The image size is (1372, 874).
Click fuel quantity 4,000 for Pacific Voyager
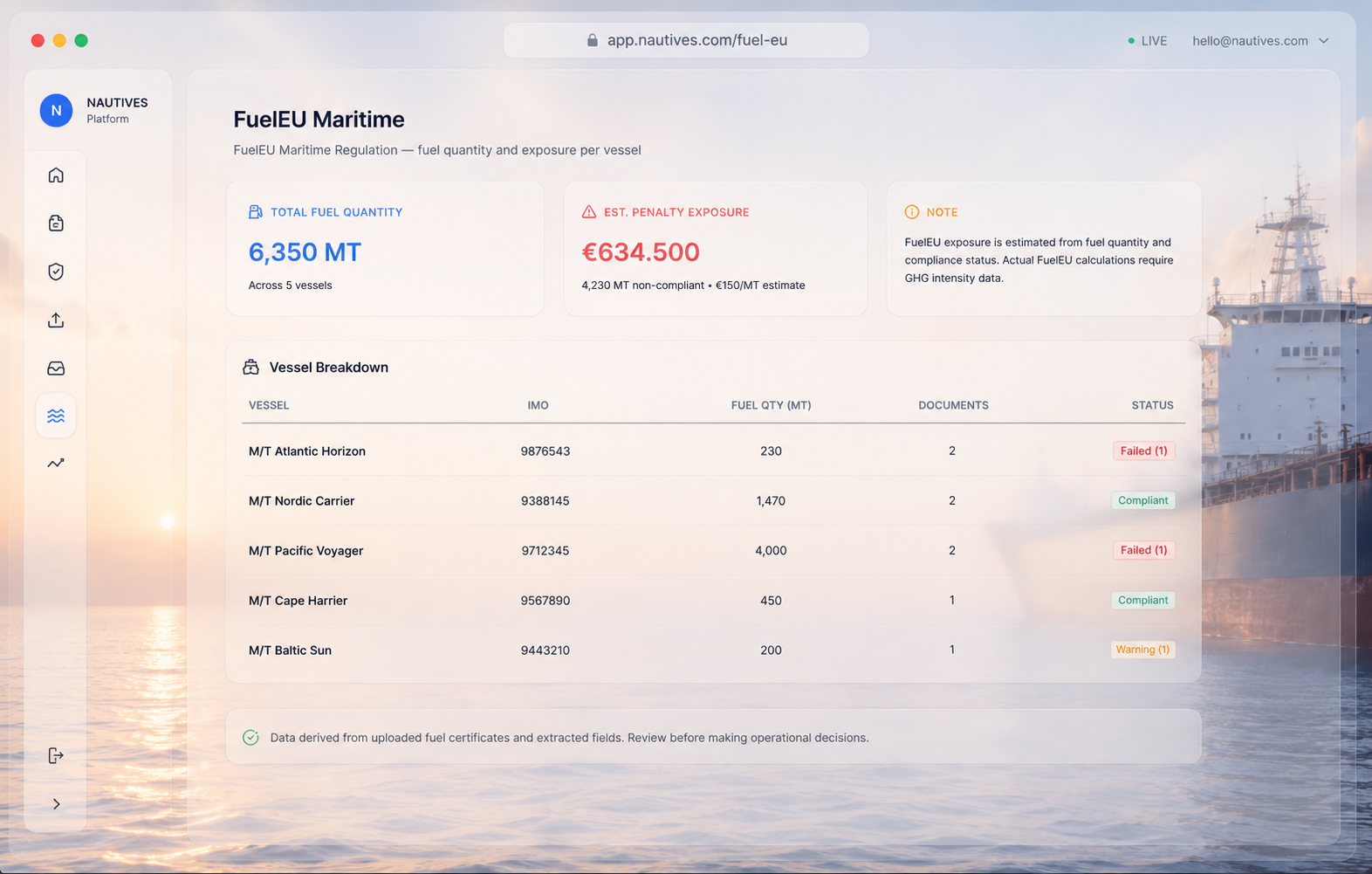click(771, 551)
